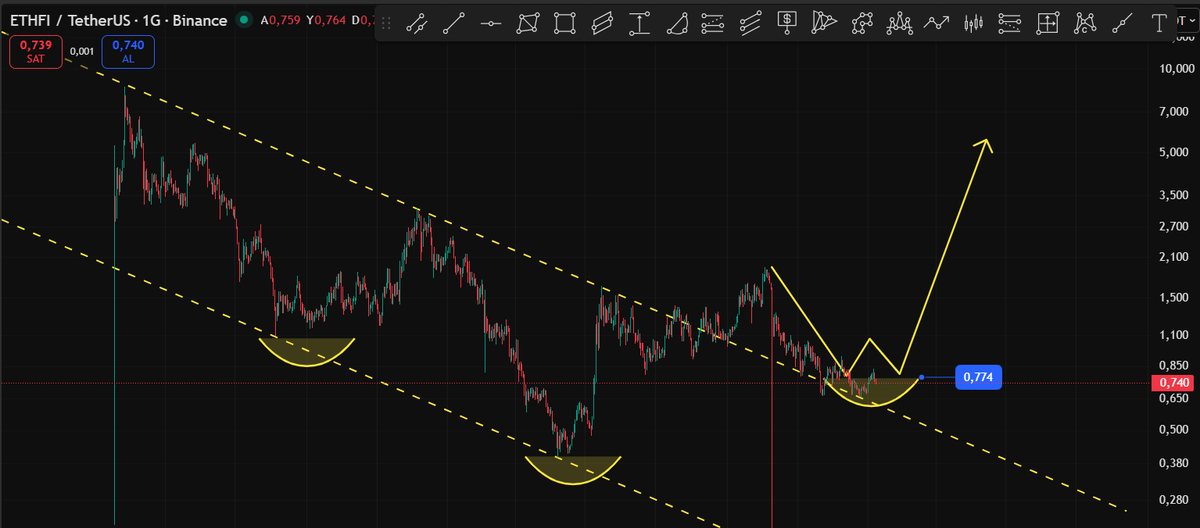Select the last diagonal line tool before Text
Viewport: 1200px width, 528px height.
click(x=1122, y=23)
